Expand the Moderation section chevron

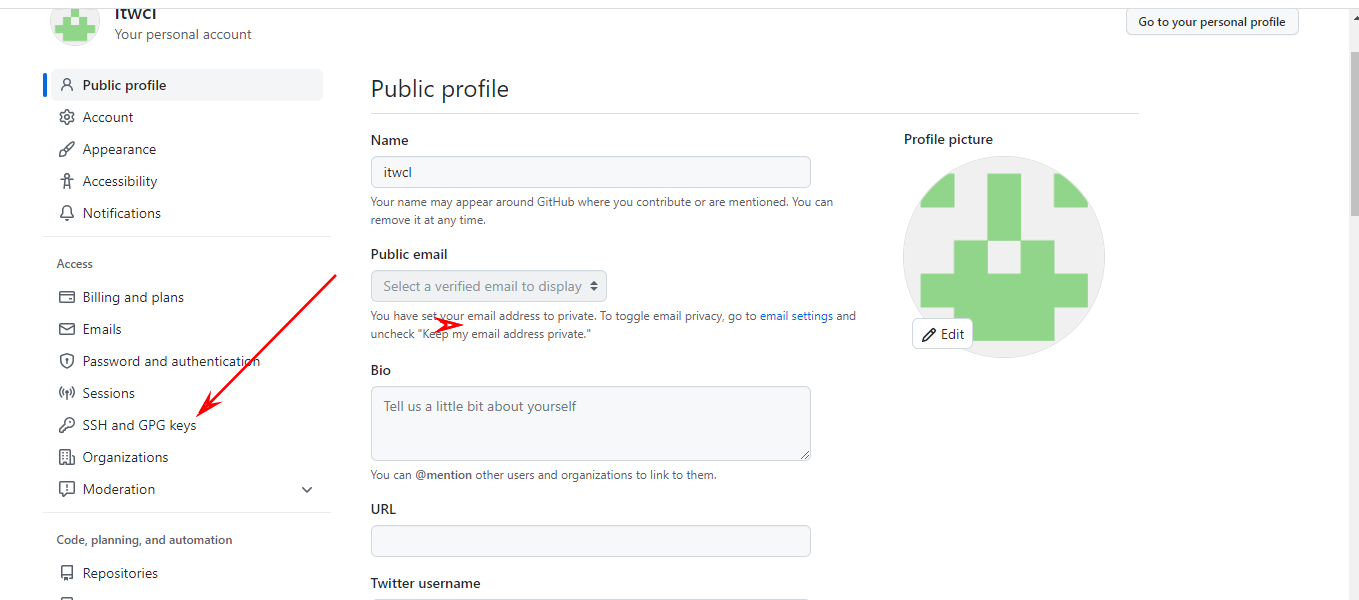[x=307, y=489]
